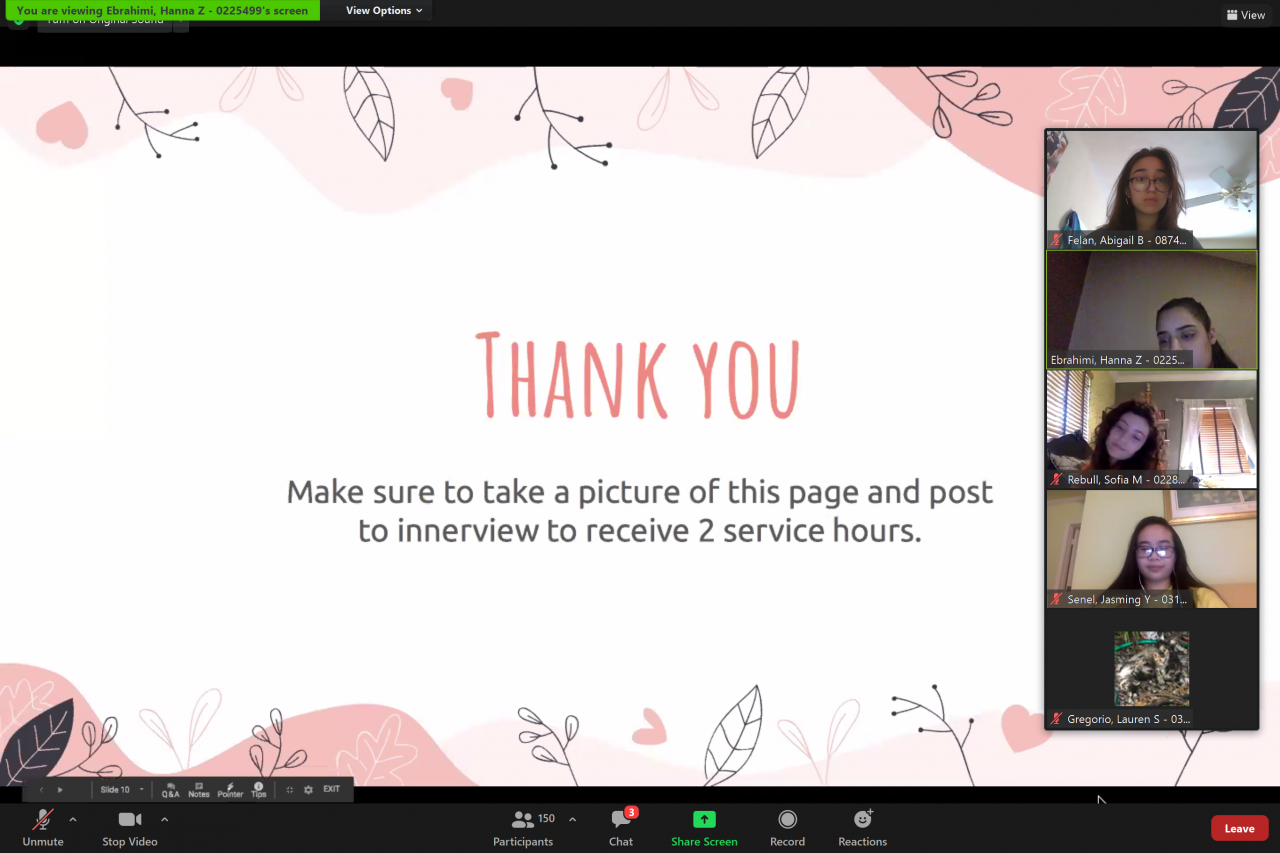
Task: Select Felan, Abigail B video thumbnail
Action: pos(1152,189)
